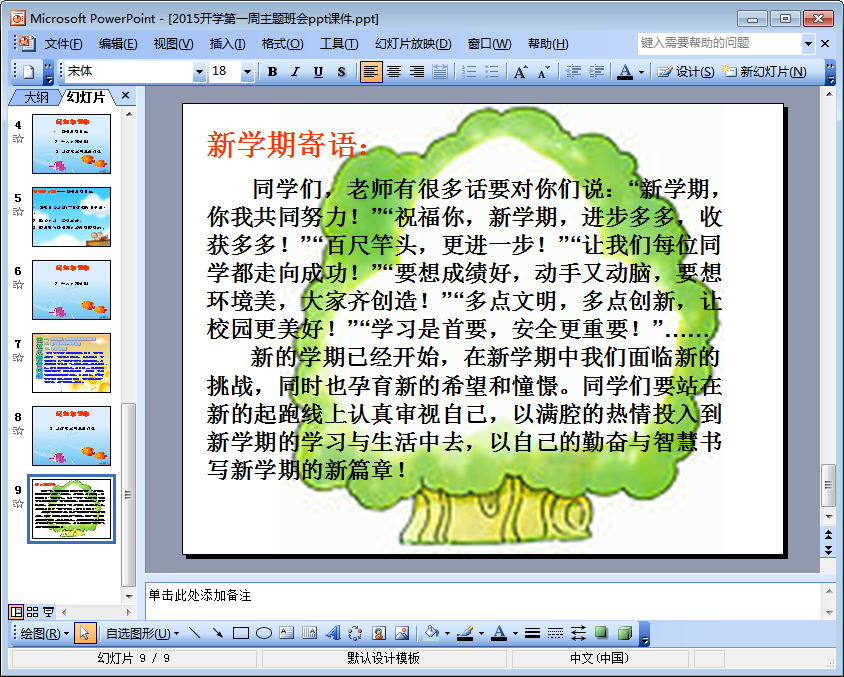Viewport: 844px width, 677px height.
Task: Insert a vertical text box
Action: pos(310,633)
